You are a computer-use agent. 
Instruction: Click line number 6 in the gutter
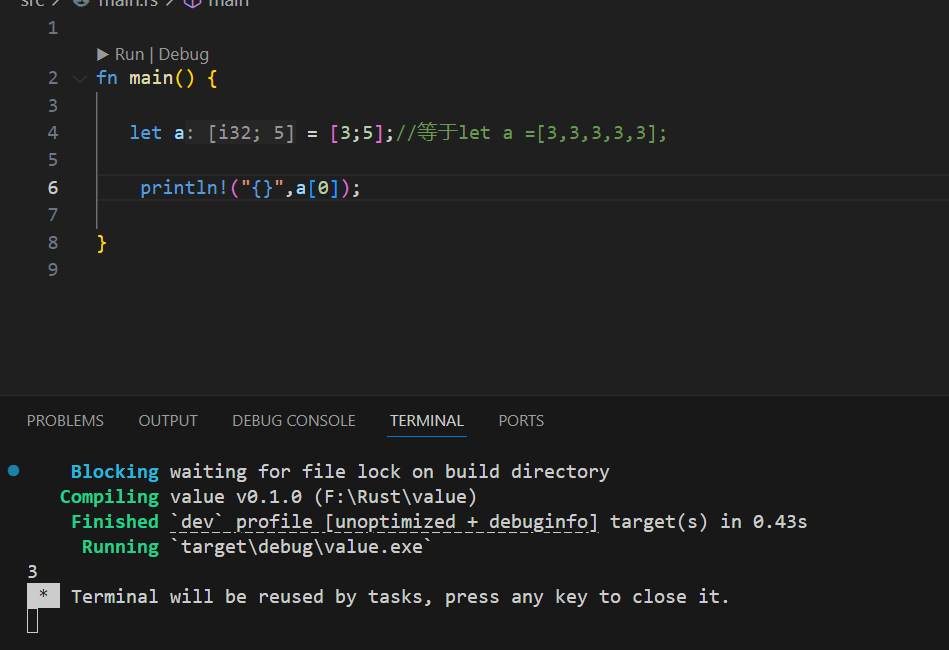(53, 188)
